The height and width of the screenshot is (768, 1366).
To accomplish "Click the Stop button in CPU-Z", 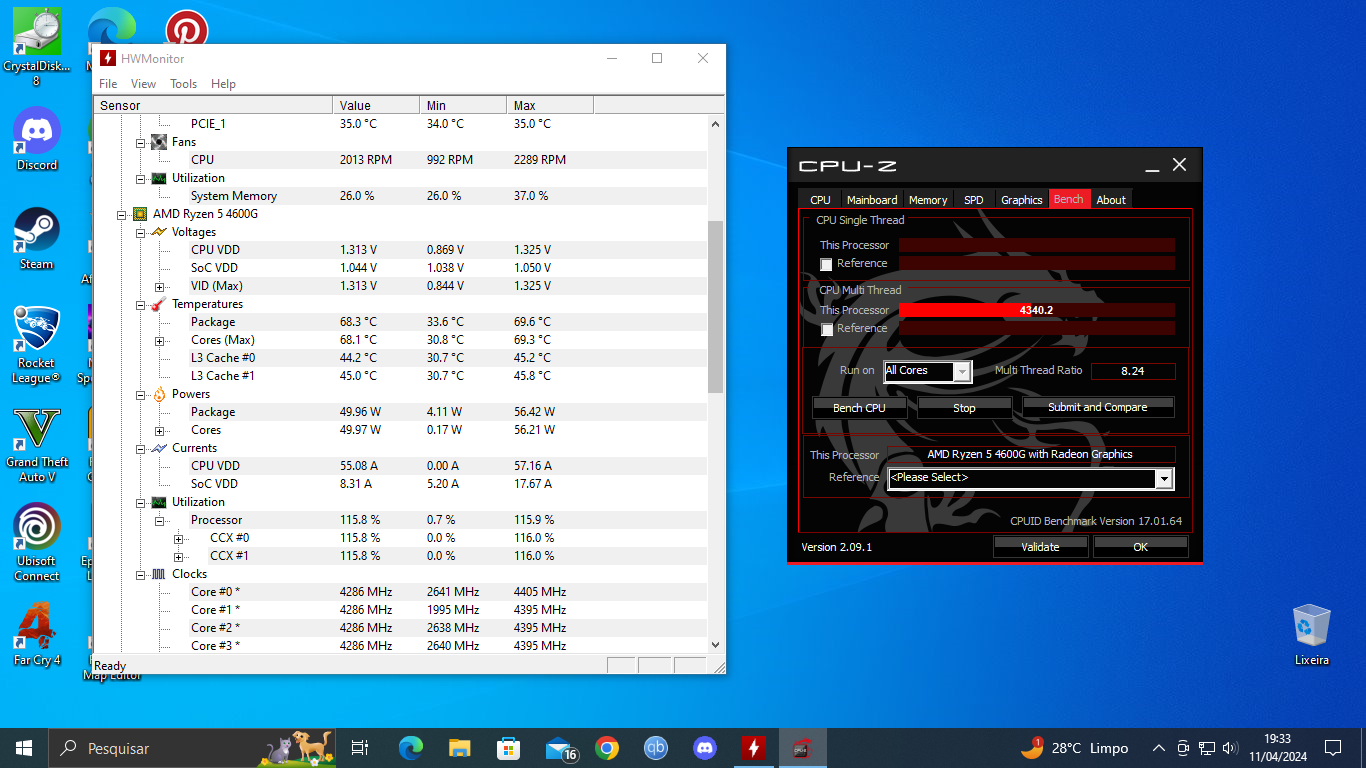I will click(964, 408).
